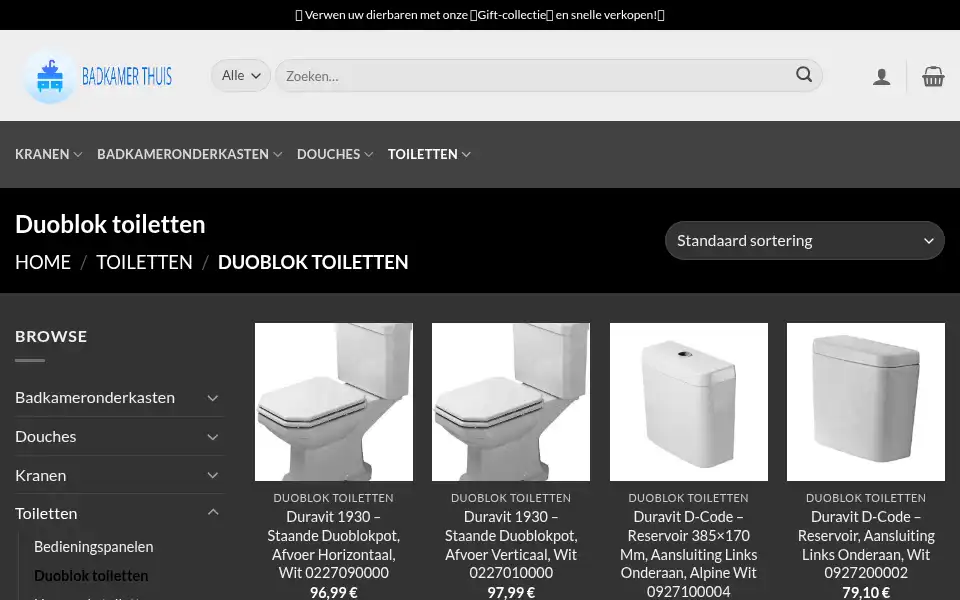Go to TOILETTEN breadcrumb
This screenshot has height=600, width=960.
144,262
